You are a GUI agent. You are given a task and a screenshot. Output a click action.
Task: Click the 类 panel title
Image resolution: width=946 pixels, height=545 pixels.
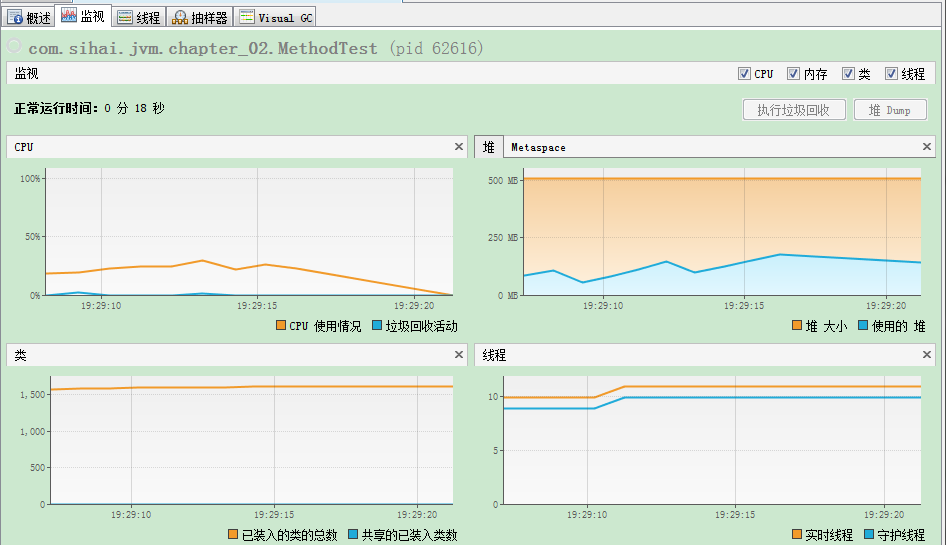21,355
